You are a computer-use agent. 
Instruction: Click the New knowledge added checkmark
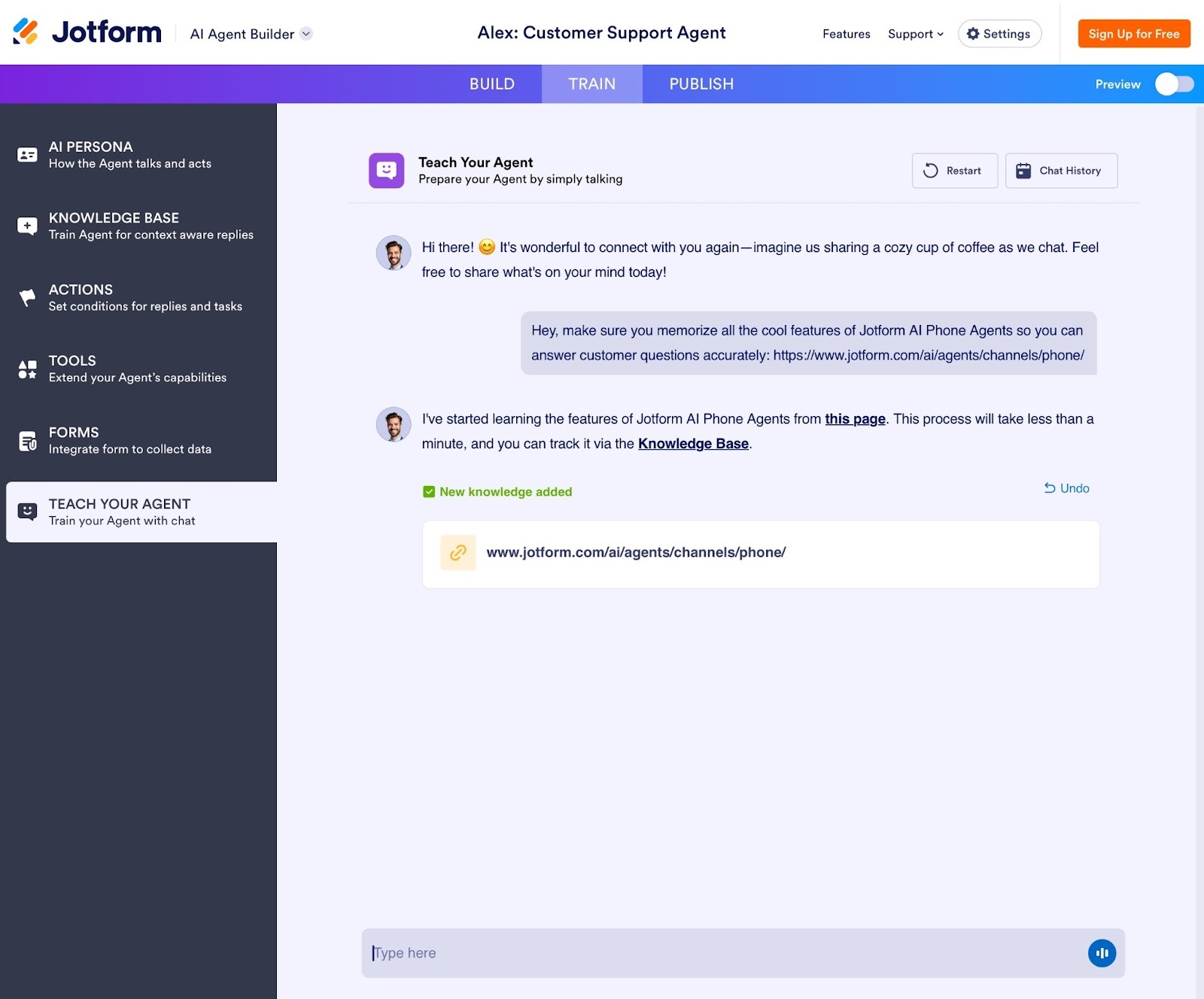click(x=429, y=491)
